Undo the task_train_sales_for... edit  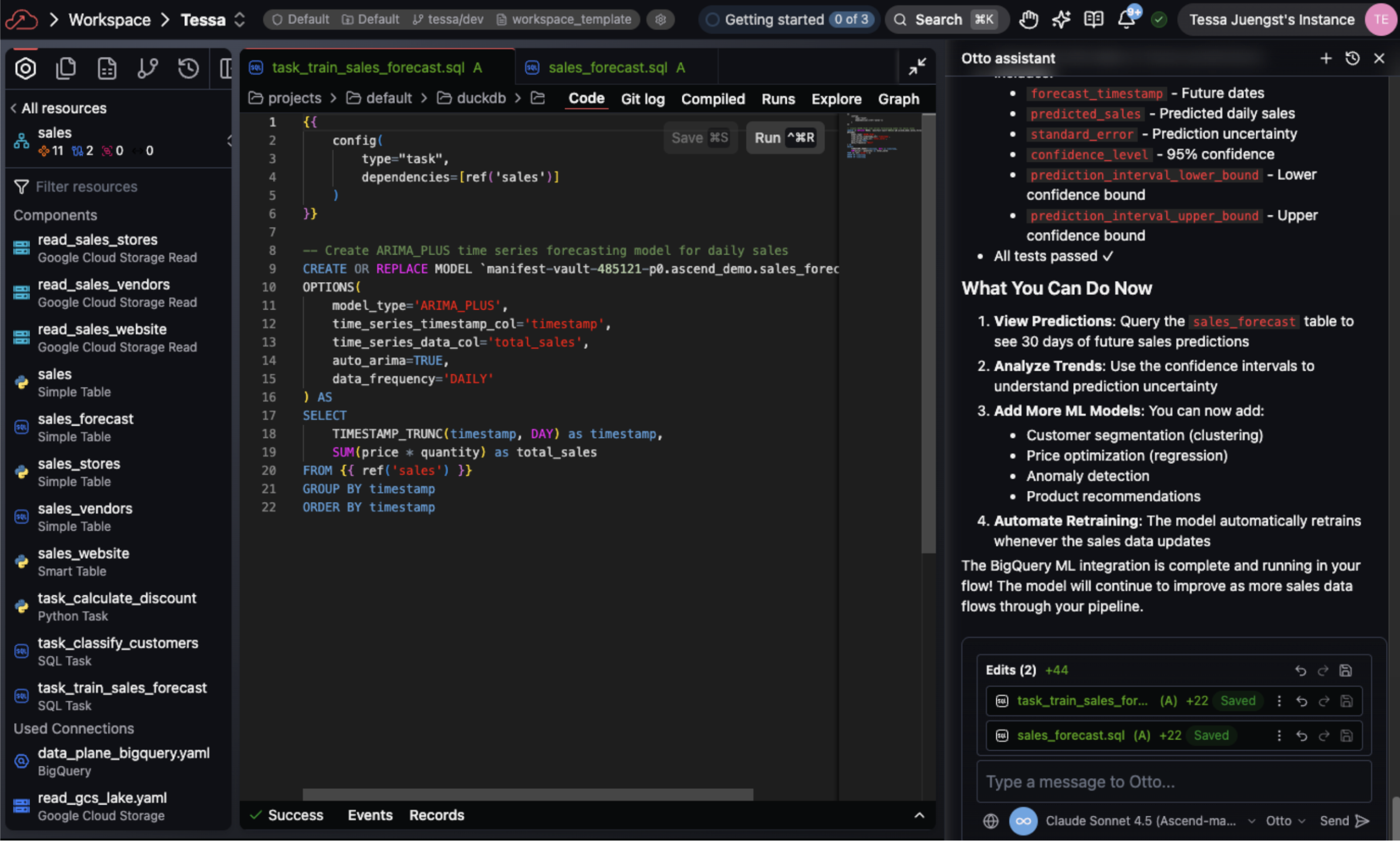click(x=1301, y=700)
